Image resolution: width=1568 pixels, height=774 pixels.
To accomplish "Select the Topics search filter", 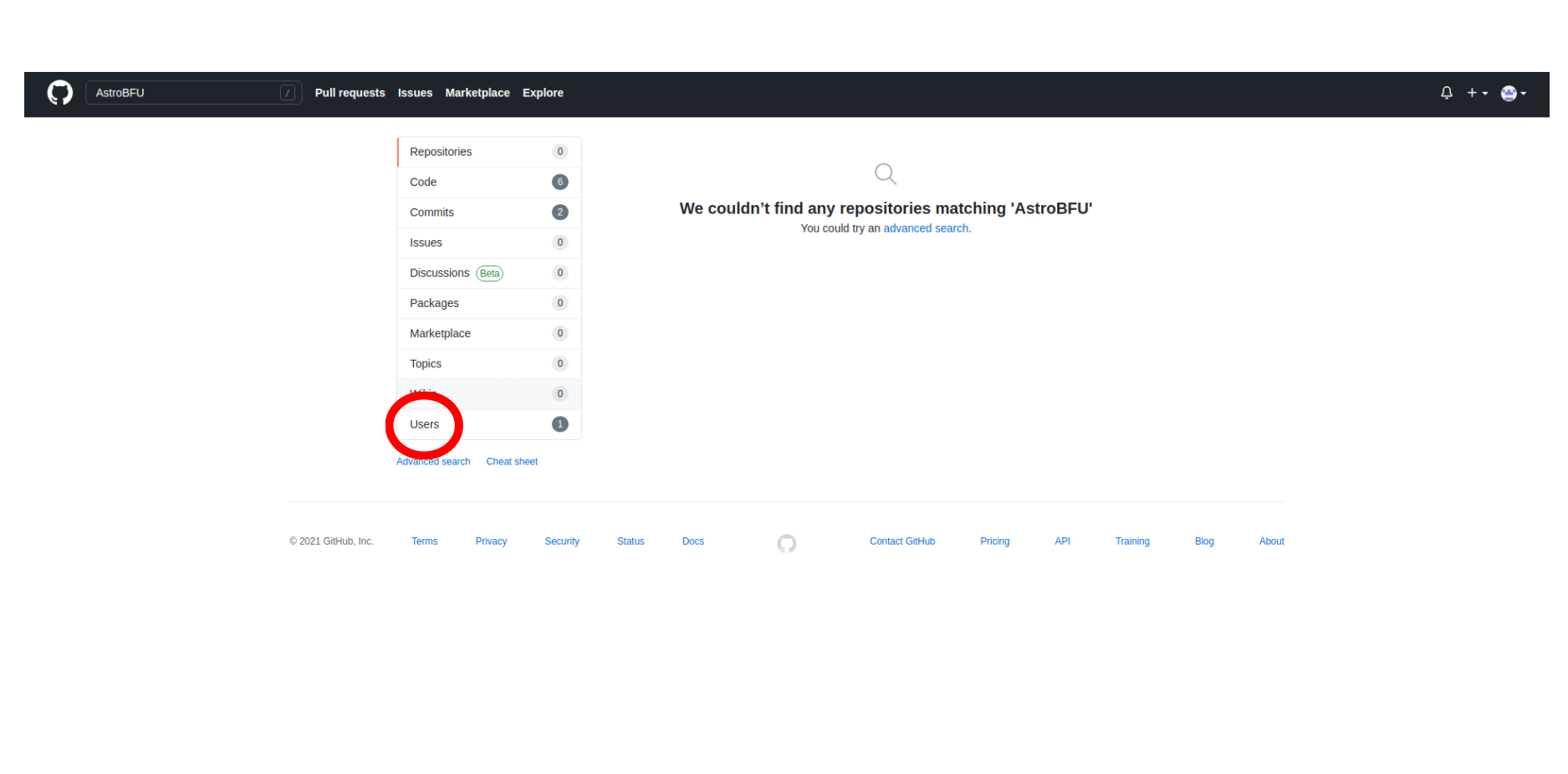I will pyautogui.click(x=489, y=363).
